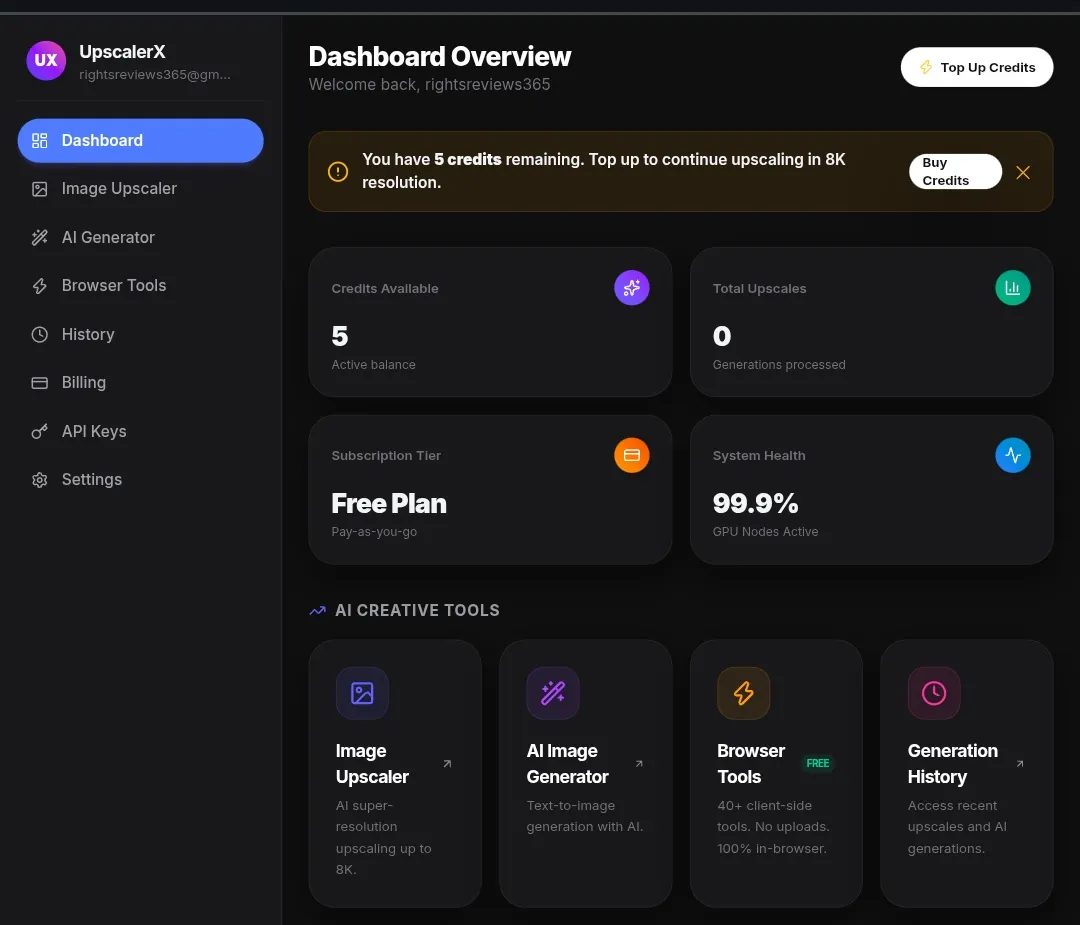Click the Image Upscaler card picture icon
Image resolution: width=1080 pixels, height=925 pixels.
pyautogui.click(x=362, y=693)
